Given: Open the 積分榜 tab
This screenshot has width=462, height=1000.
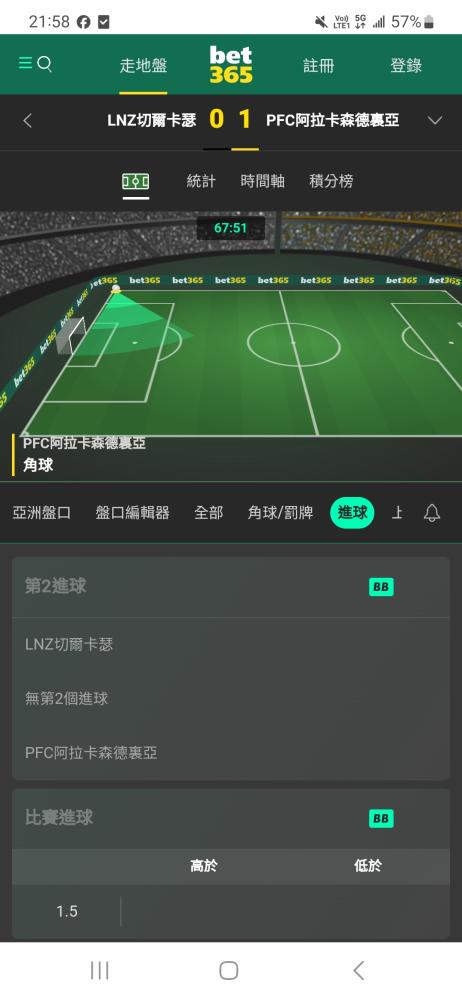Looking at the screenshot, I should [331, 182].
